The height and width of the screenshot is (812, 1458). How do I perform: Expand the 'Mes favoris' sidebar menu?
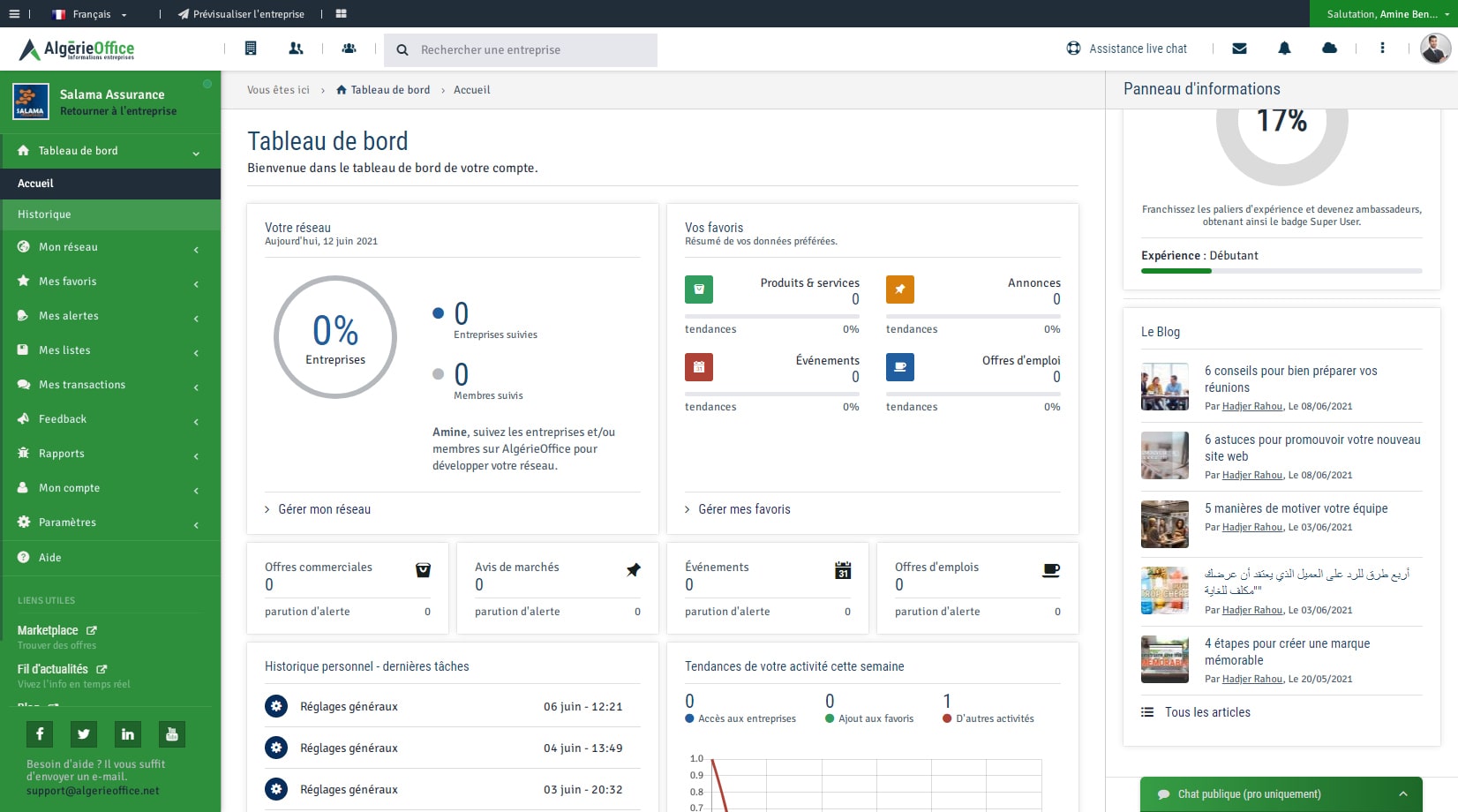[110, 282]
